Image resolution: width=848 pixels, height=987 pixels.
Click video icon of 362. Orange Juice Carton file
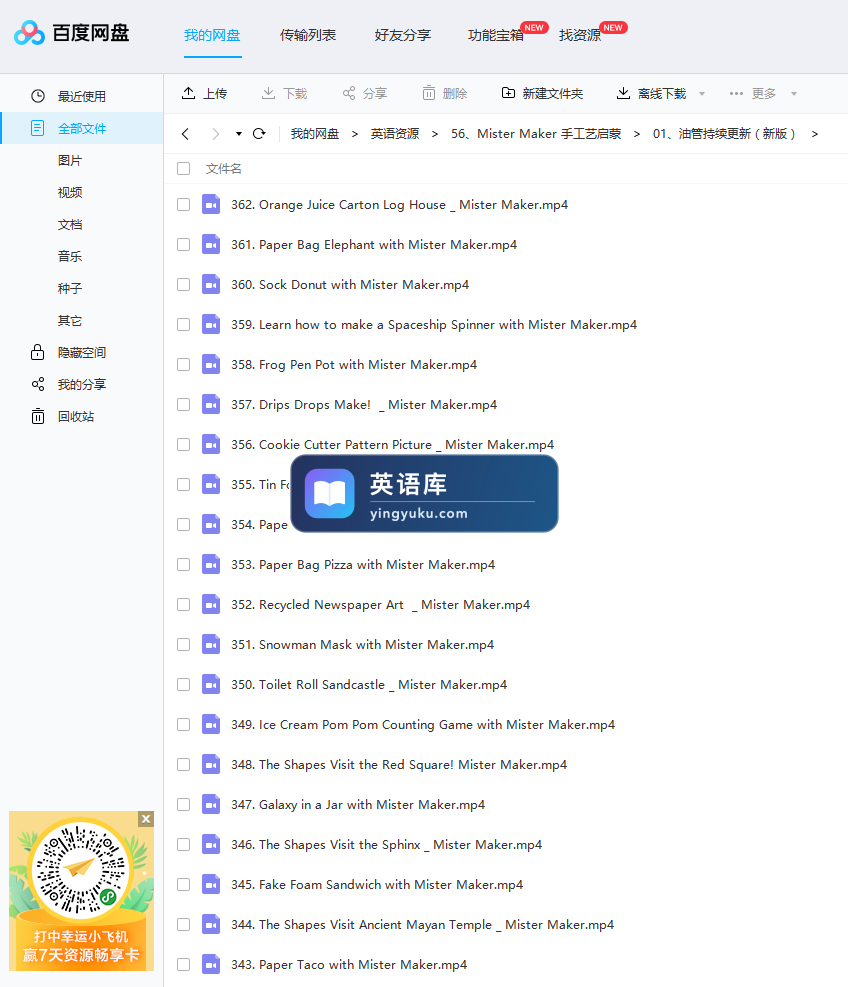coord(211,205)
